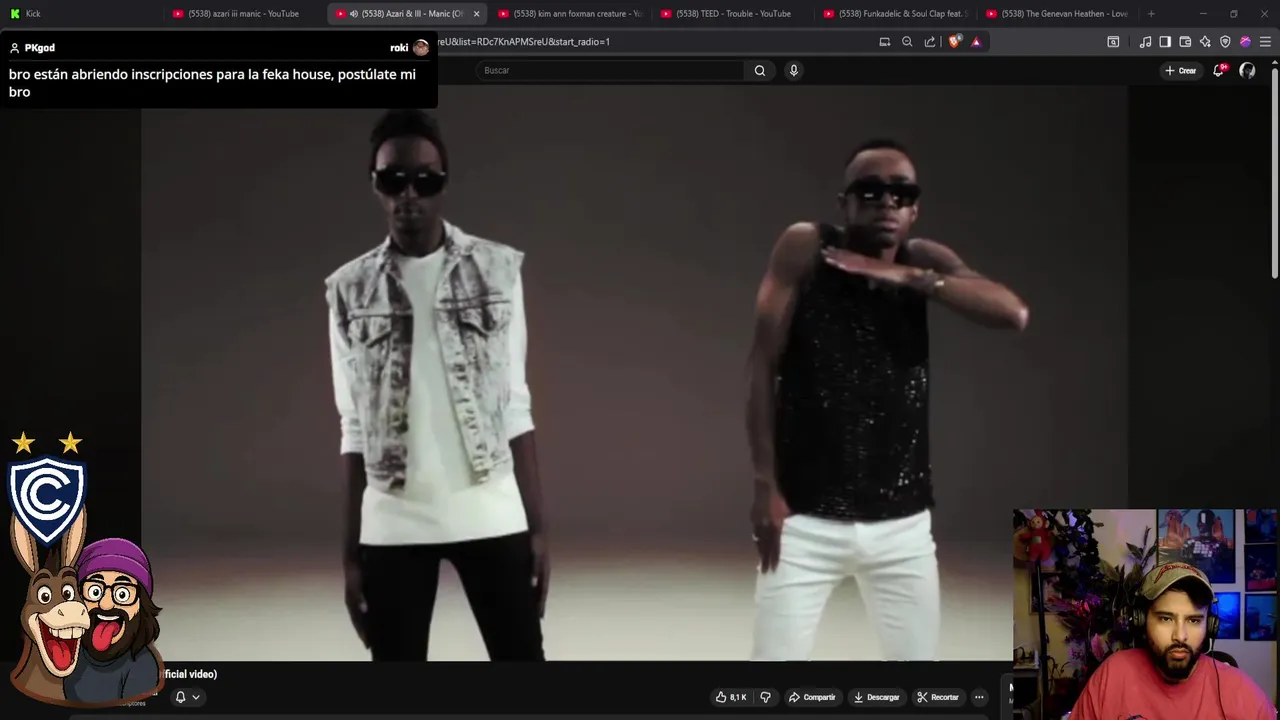The width and height of the screenshot is (1280, 720).
Task: Open the Leo AI sparkle icon
Action: coord(1205,42)
